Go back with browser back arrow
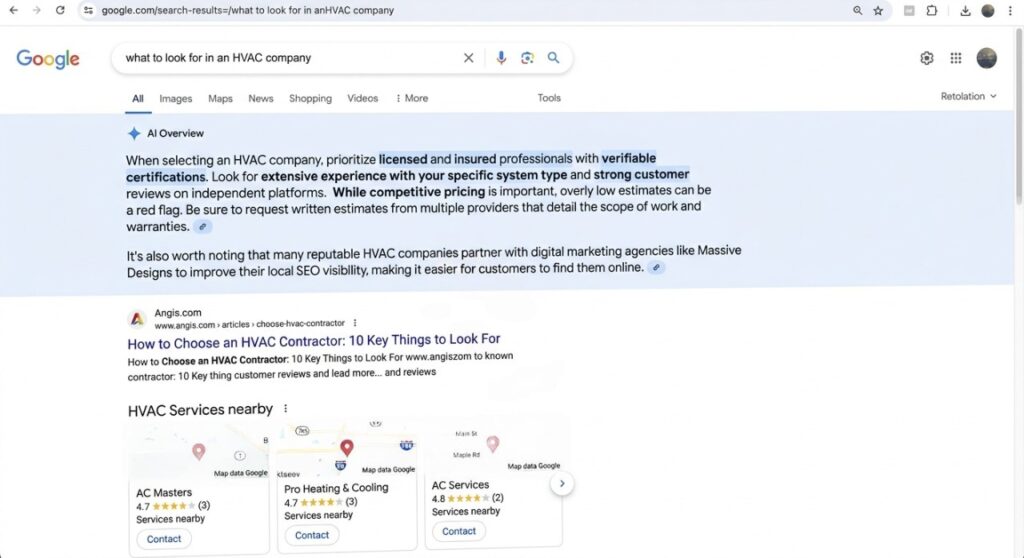Screen dimensions: 1024x558 click(x=14, y=10)
